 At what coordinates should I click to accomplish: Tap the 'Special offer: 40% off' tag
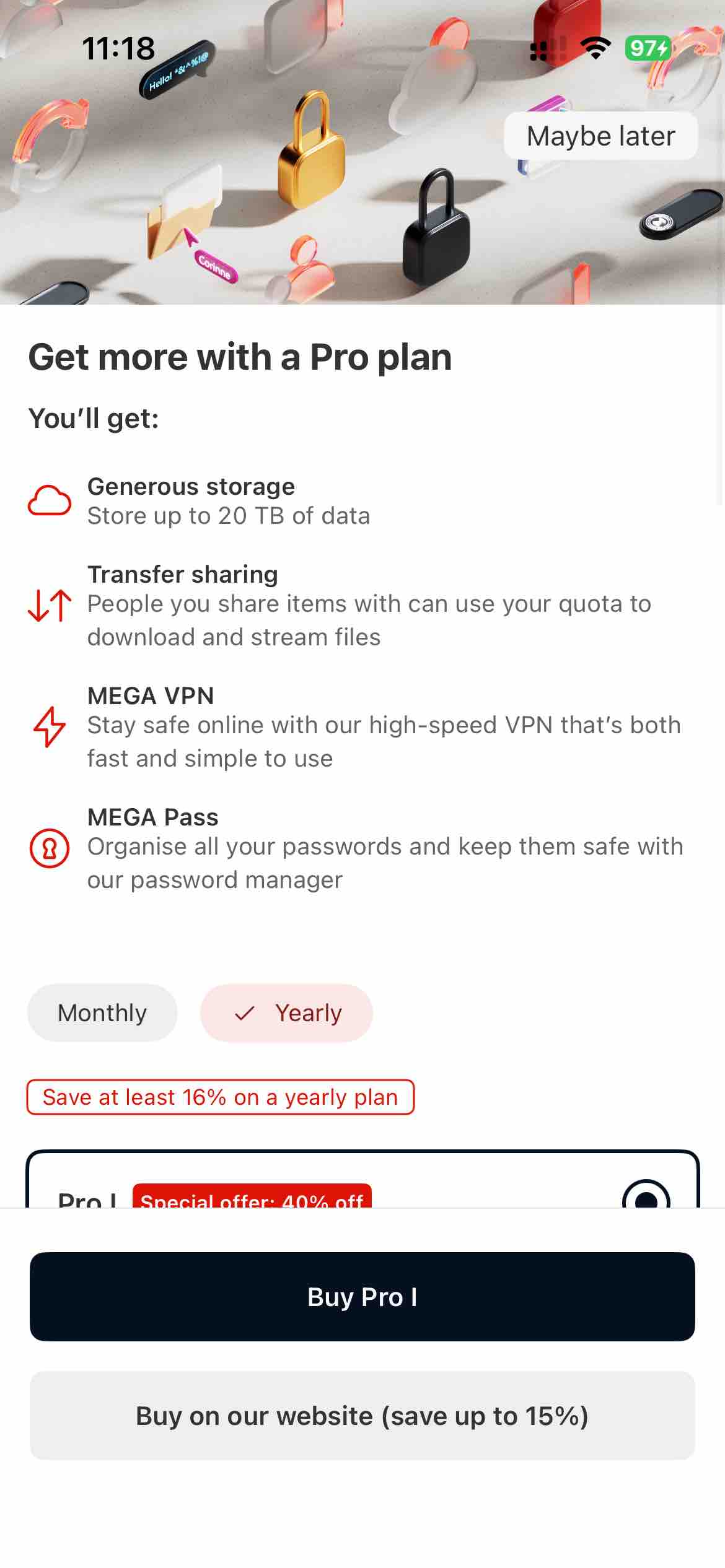tap(252, 1198)
